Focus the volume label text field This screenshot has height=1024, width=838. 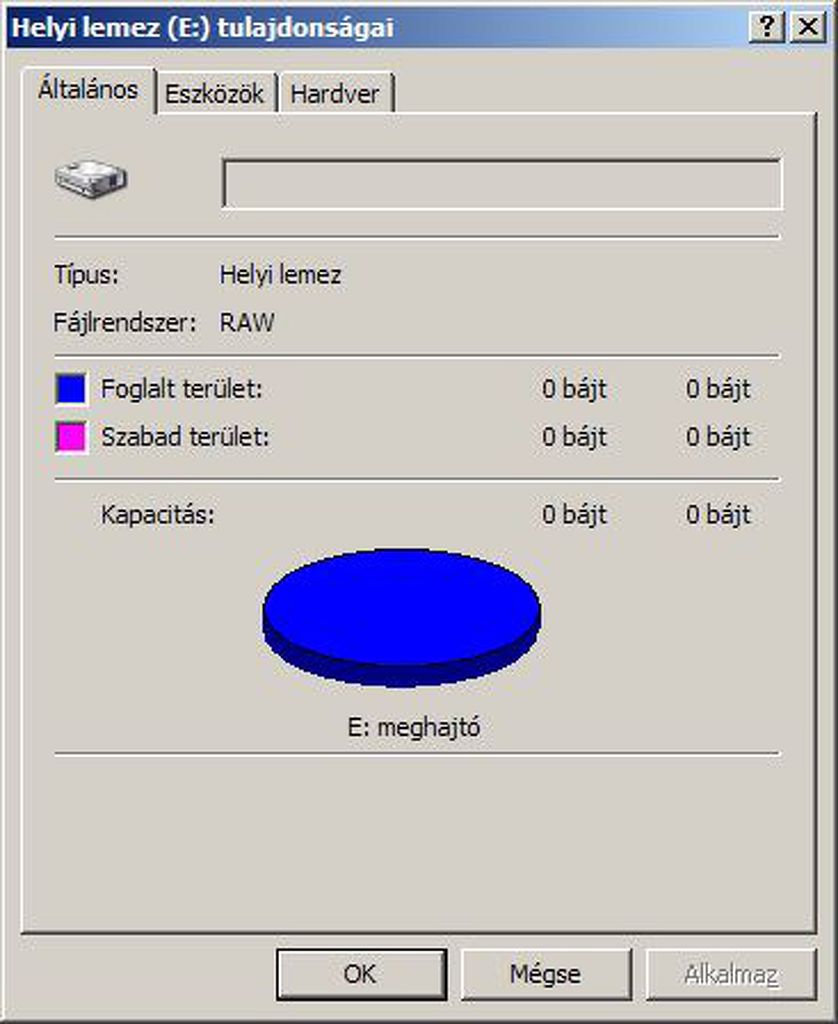point(502,184)
